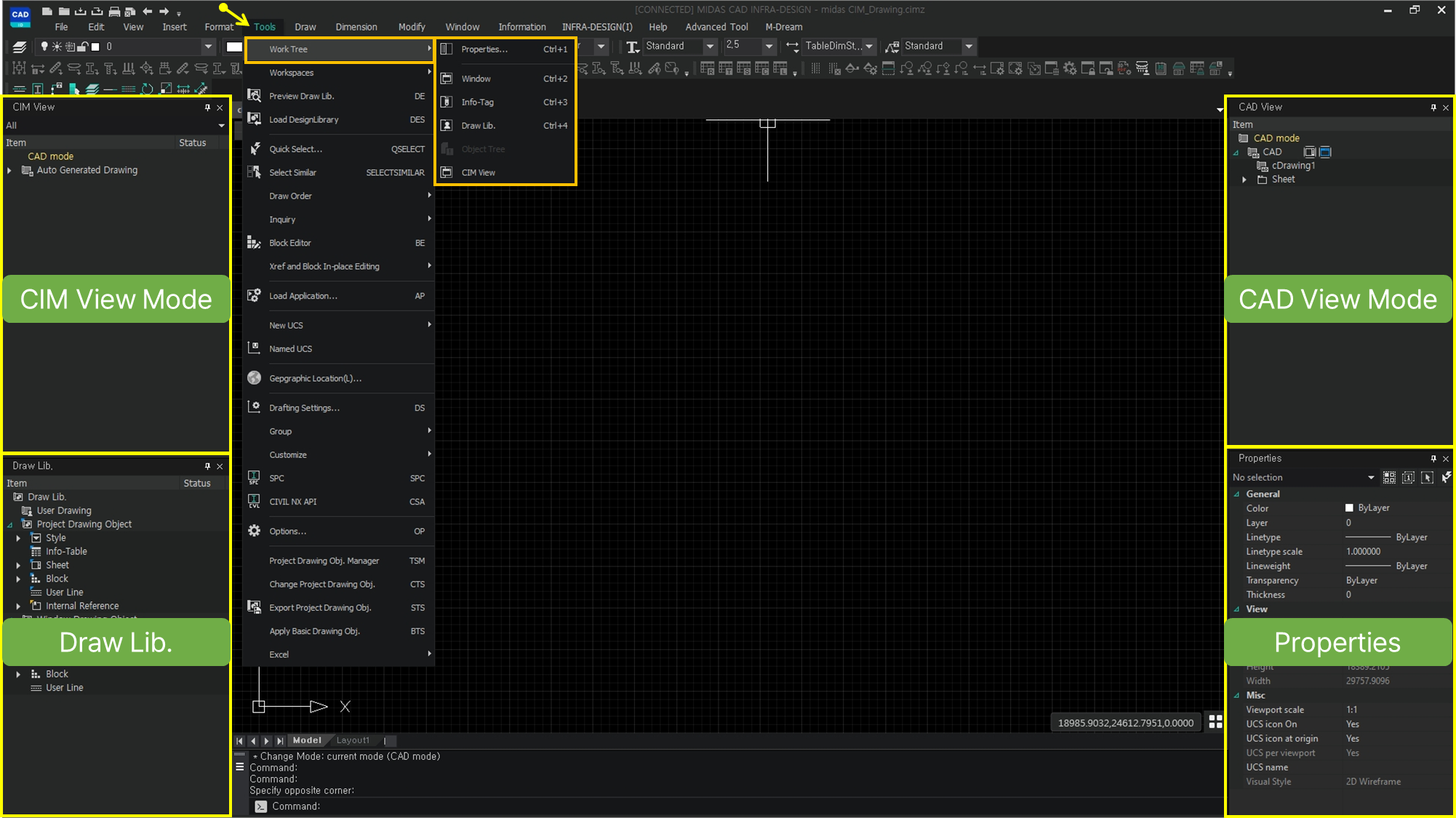This screenshot has height=818, width=1456.
Task: Click the dimension style arrows icon
Action: coord(793,47)
